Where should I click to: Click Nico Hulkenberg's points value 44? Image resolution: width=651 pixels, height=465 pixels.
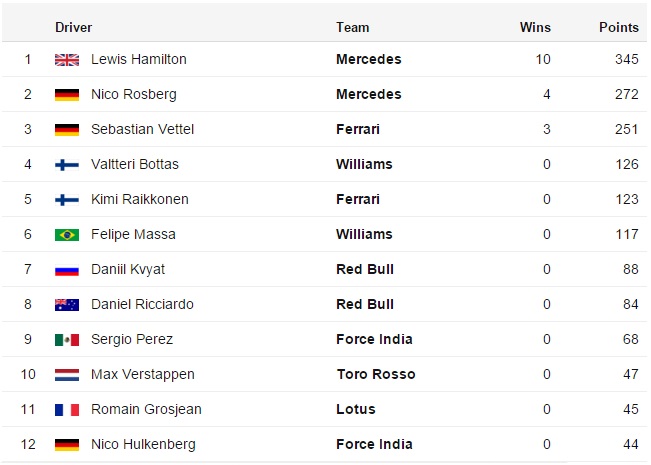coord(629,445)
